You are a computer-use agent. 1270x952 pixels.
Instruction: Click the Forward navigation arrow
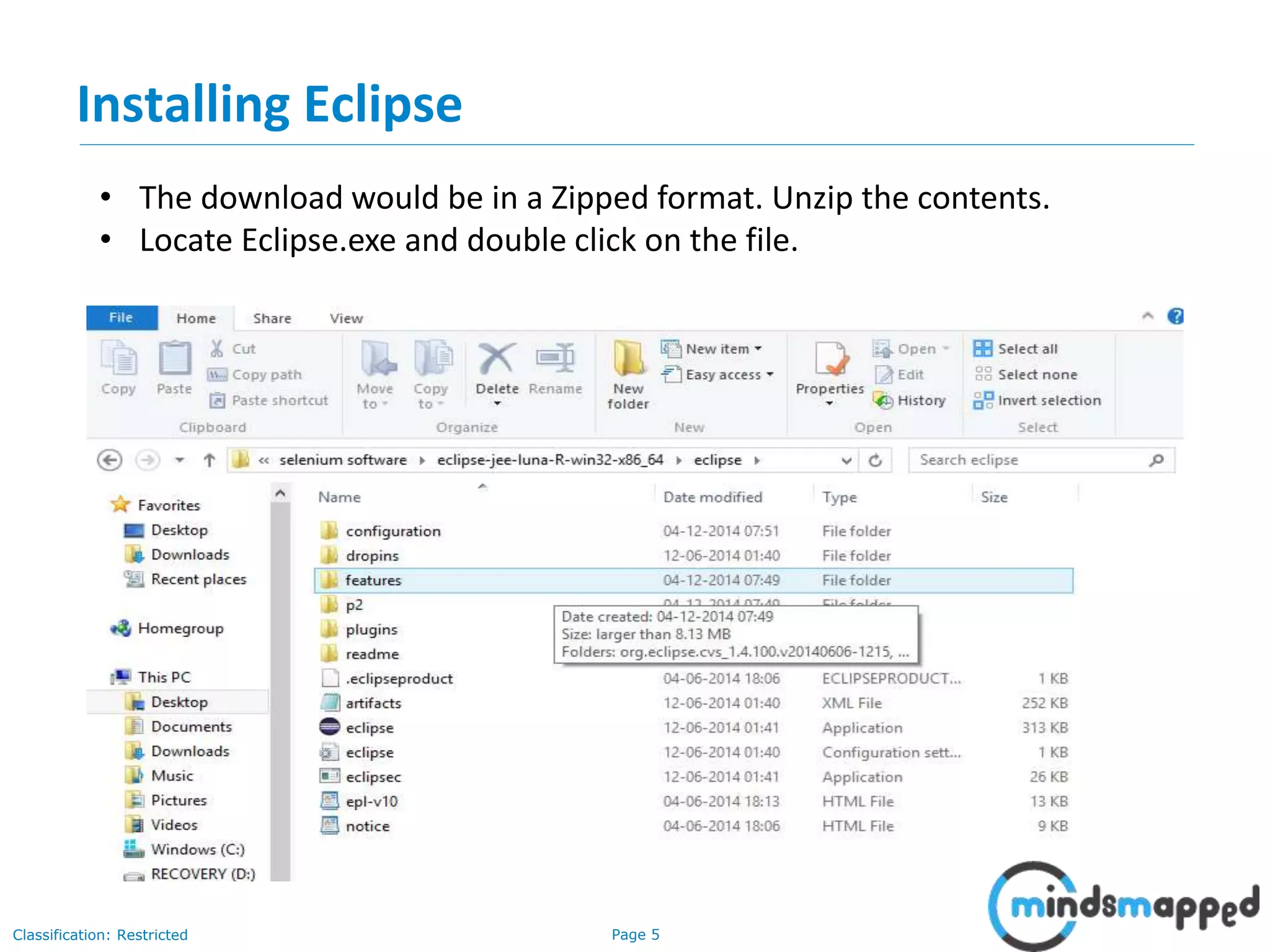(x=148, y=461)
